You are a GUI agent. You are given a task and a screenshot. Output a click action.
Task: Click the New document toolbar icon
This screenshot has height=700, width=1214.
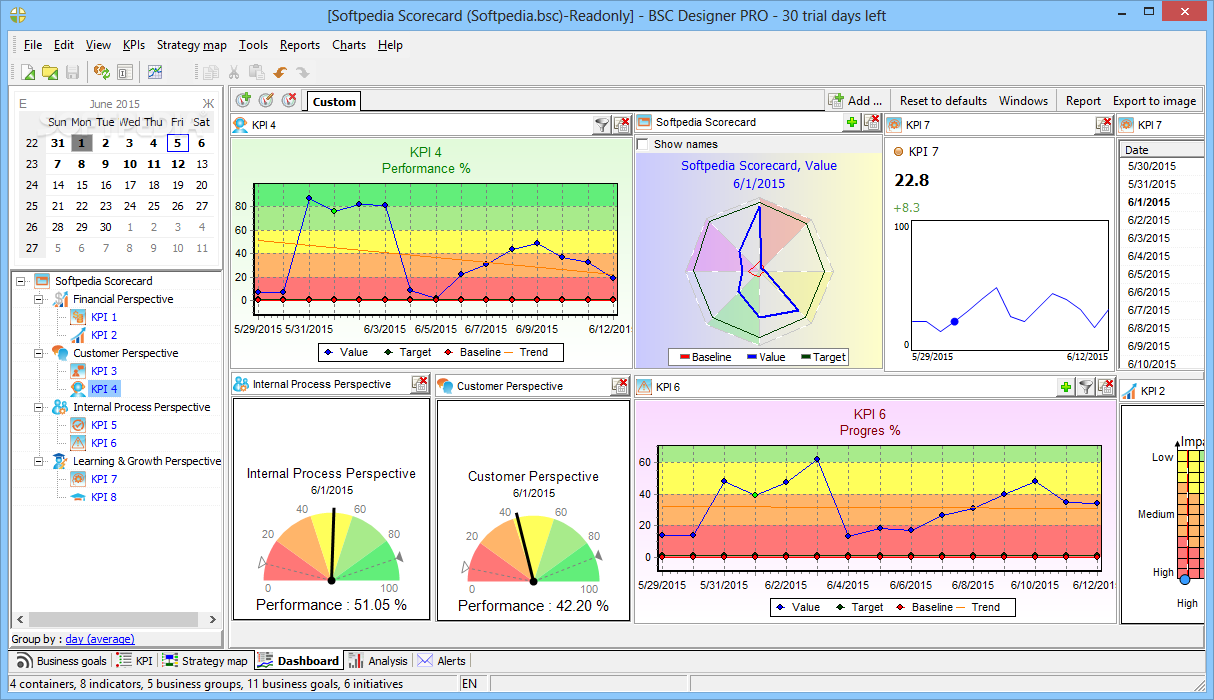28,72
